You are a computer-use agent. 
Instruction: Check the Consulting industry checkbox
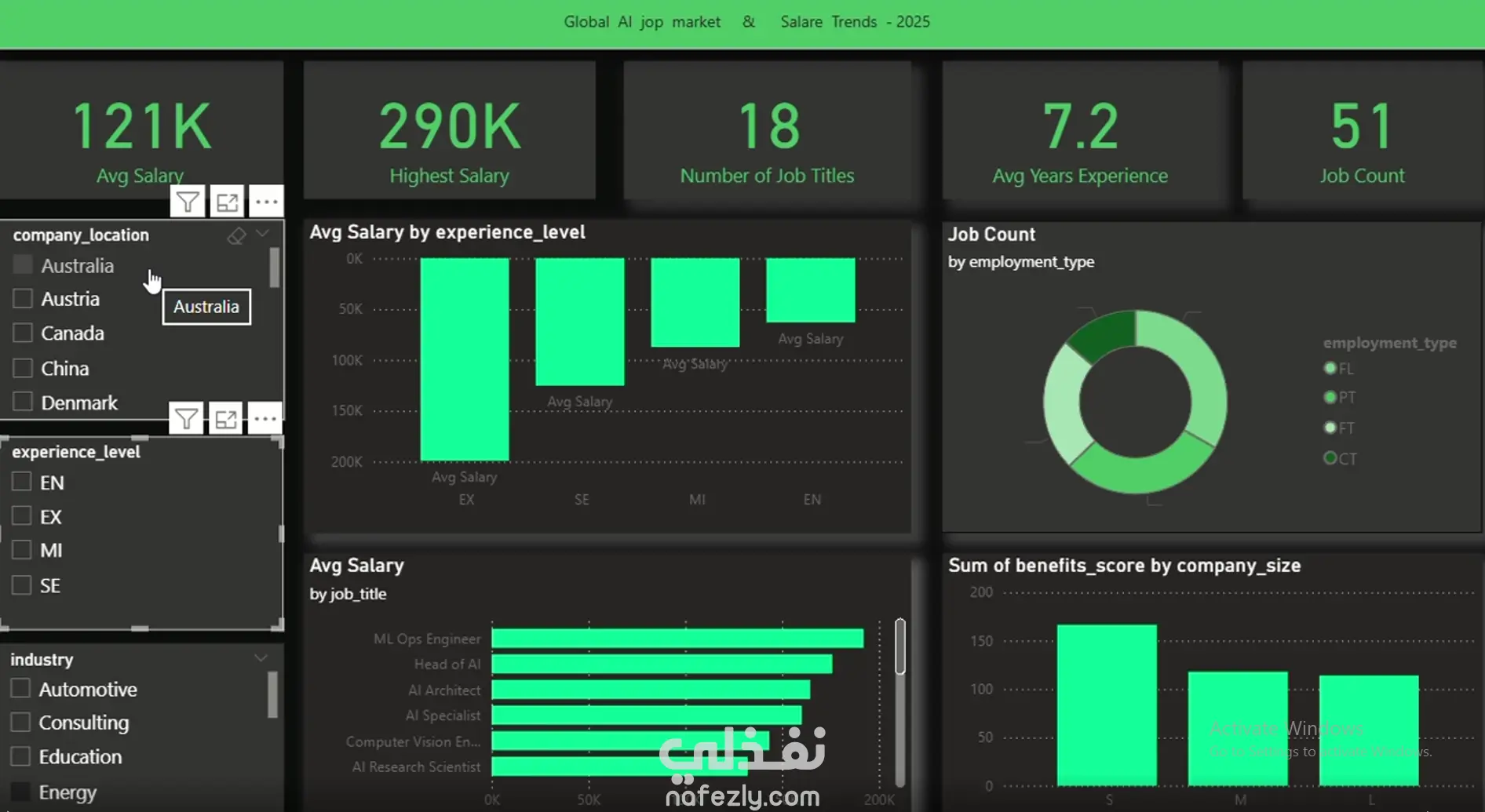coord(20,722)
